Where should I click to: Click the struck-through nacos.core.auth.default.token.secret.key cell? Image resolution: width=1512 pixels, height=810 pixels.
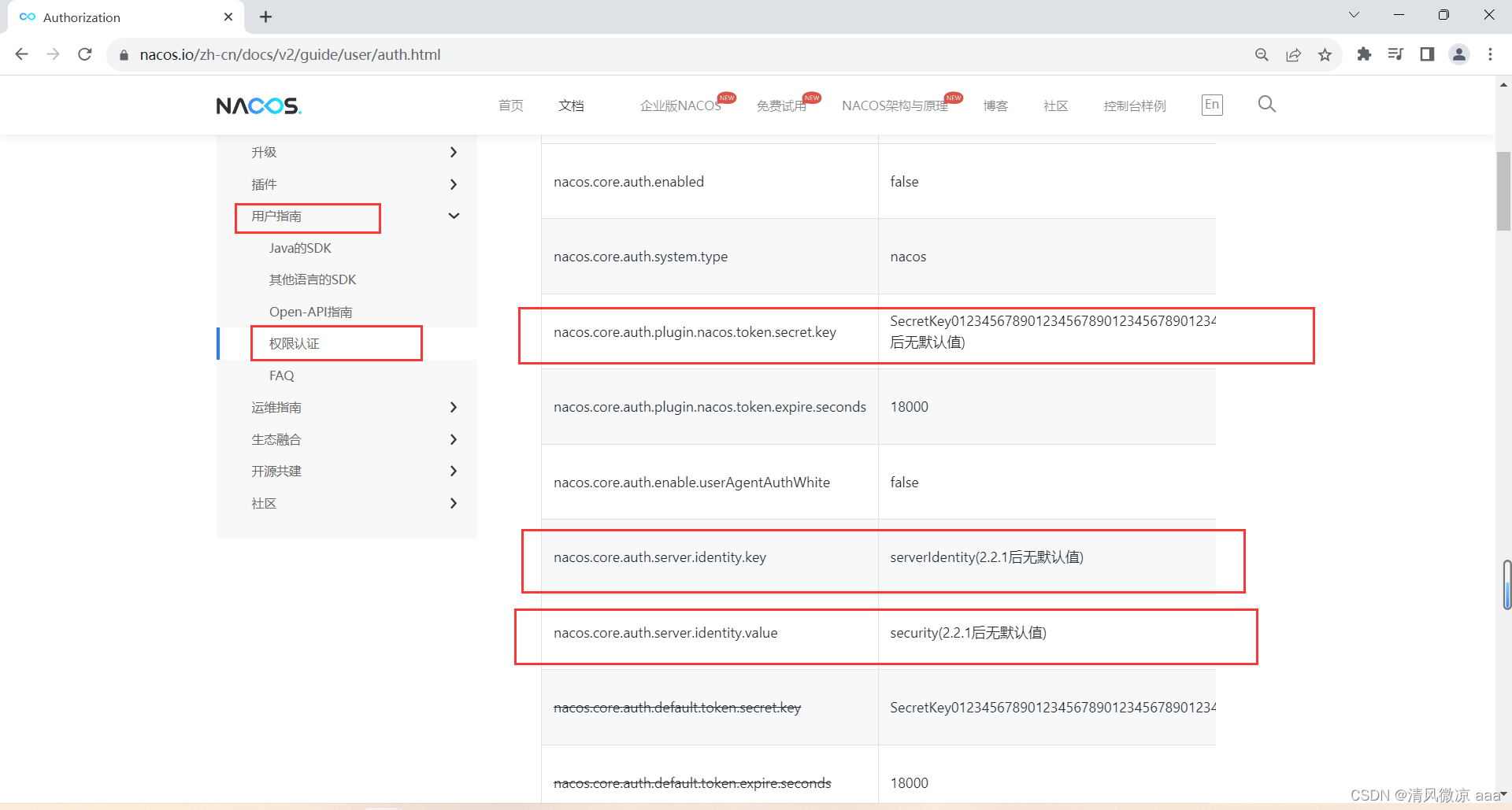(710, 708)
